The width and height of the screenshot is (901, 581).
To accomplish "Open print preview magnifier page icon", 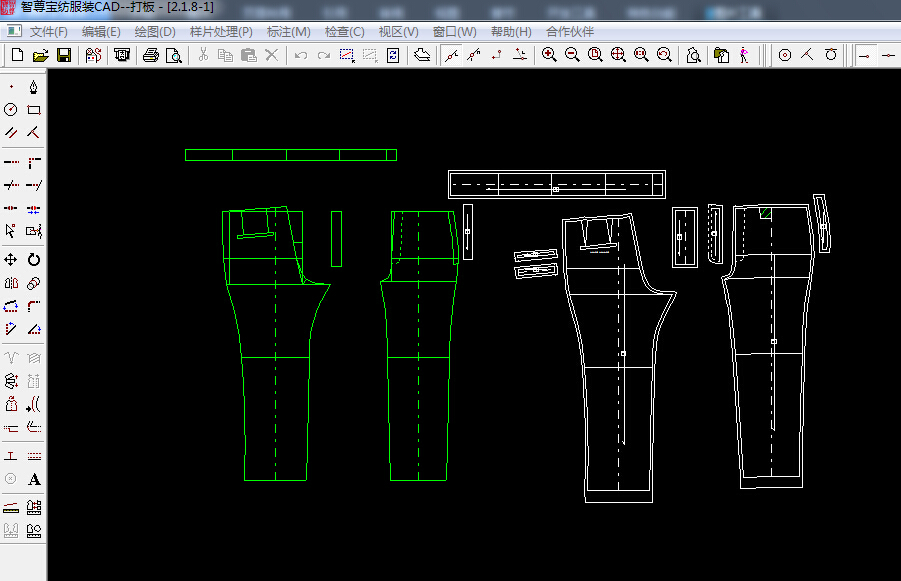I will coord(174,55).
